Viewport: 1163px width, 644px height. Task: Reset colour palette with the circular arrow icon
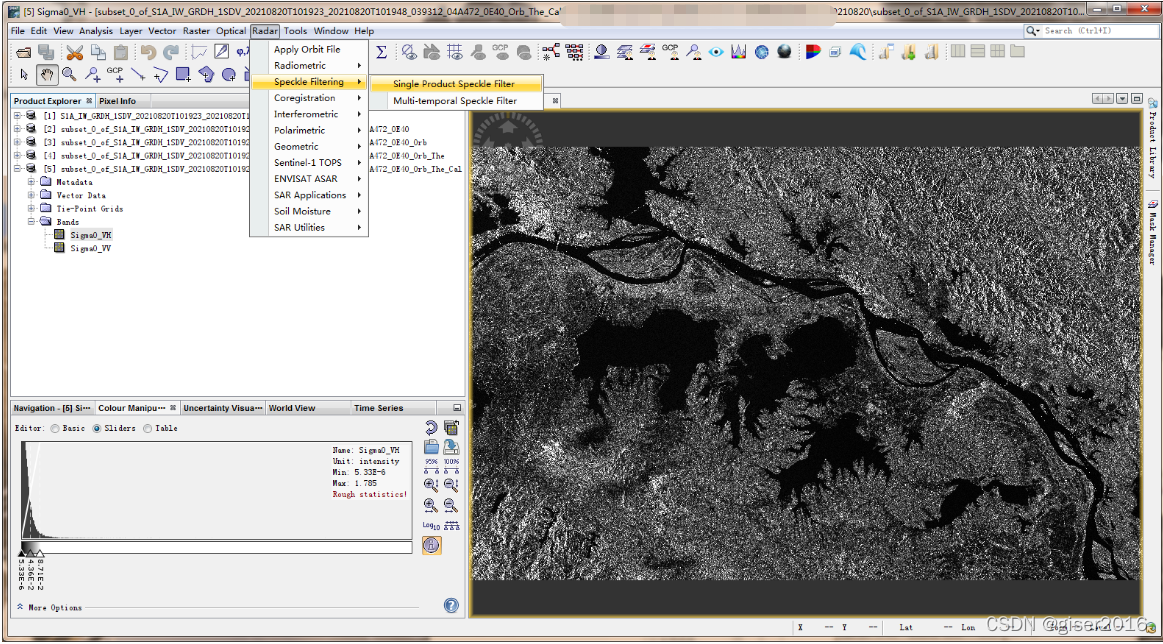431,428
